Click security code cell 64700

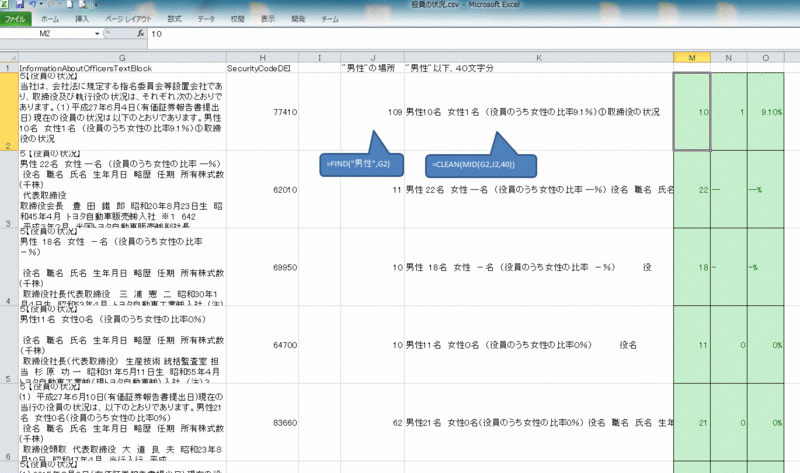point(262,344)
